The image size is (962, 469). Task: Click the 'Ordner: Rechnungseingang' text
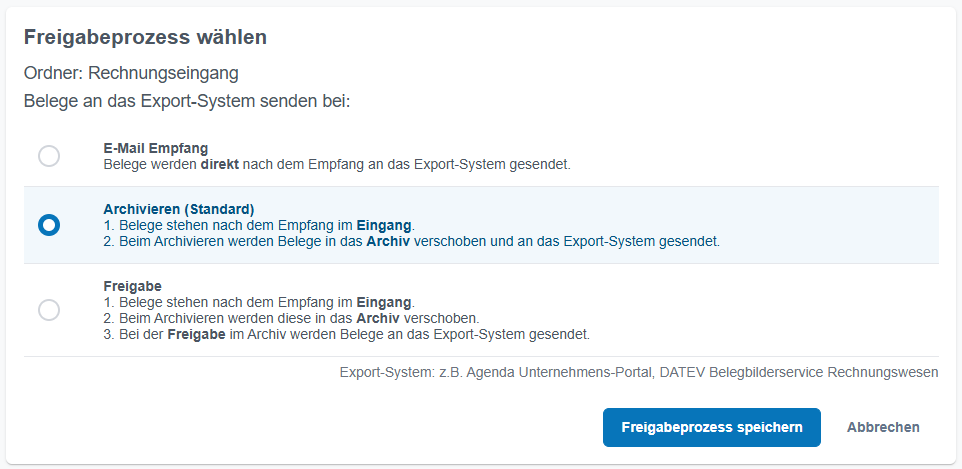(x=131, y=73)
